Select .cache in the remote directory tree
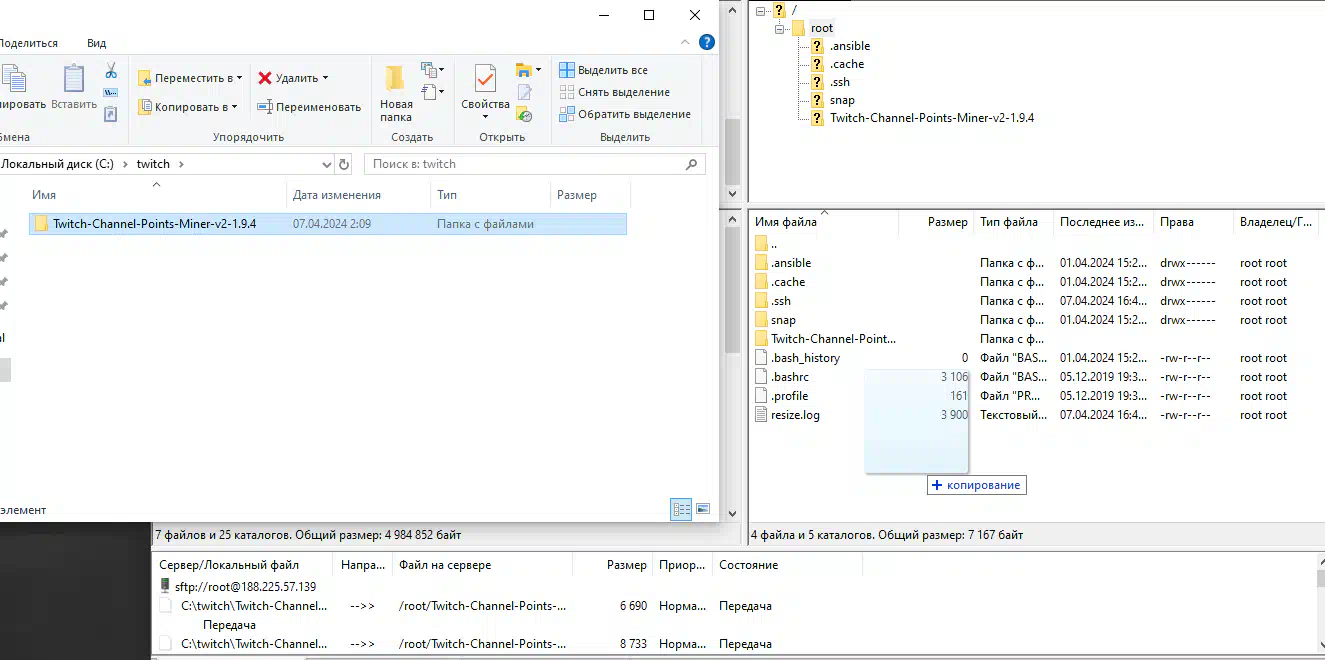The height and width of the screenshot is (660, 1325). tap(847, 64)
